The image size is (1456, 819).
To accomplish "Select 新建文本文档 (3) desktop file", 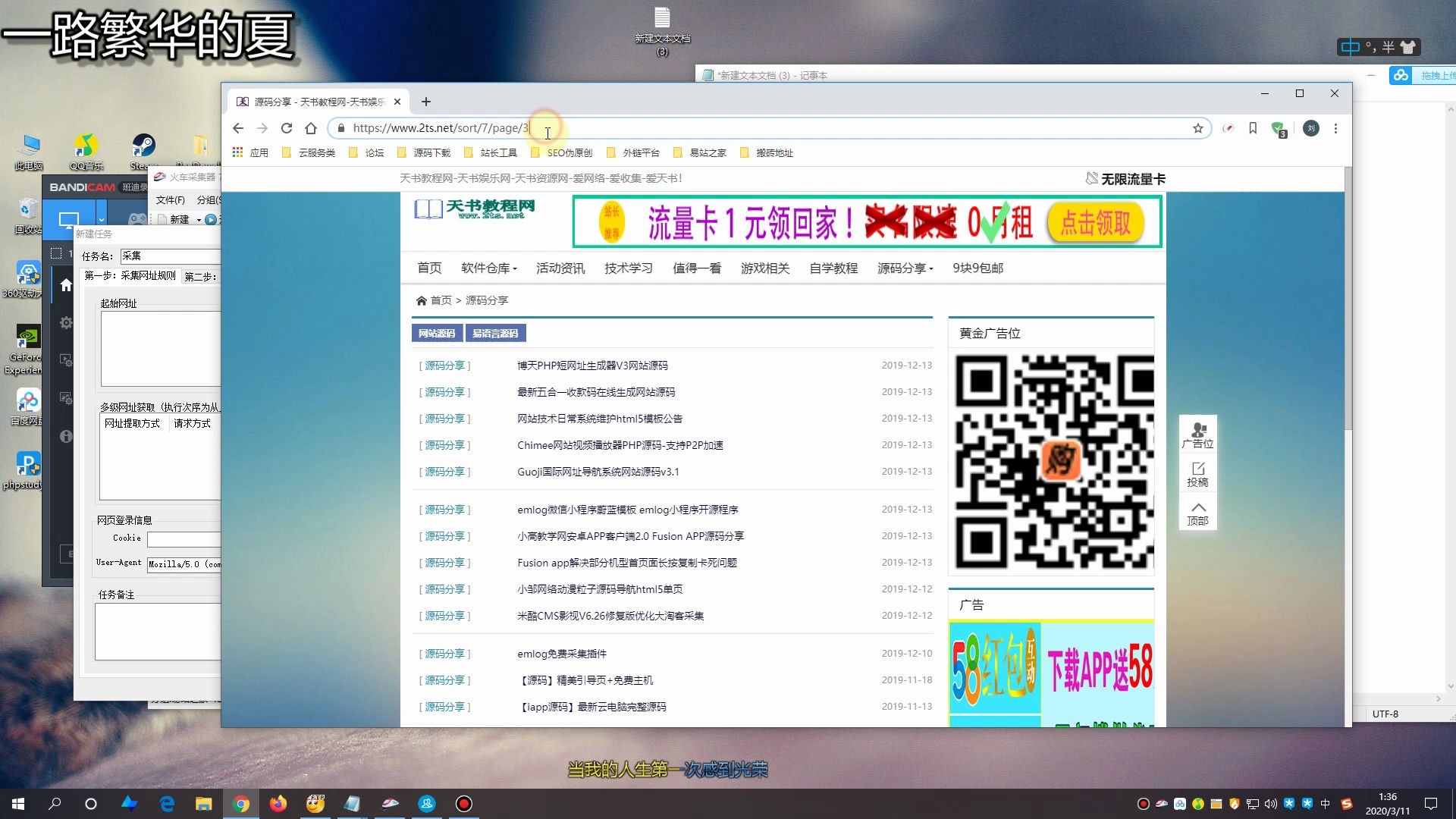I will pyautogui.click(x=662, y=31).
